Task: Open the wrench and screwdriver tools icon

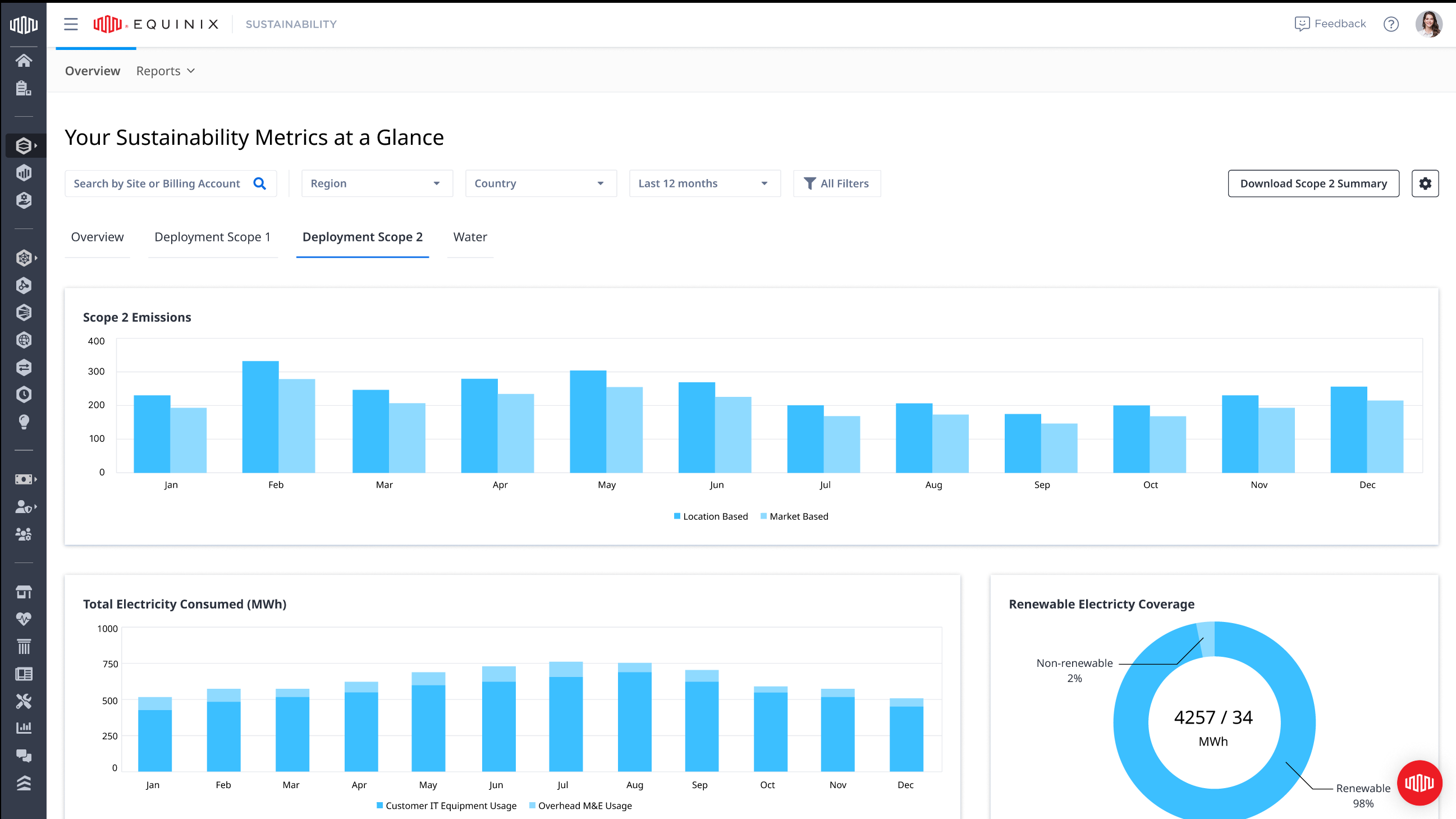Action: pyautogui.click(x=23, y=701)
